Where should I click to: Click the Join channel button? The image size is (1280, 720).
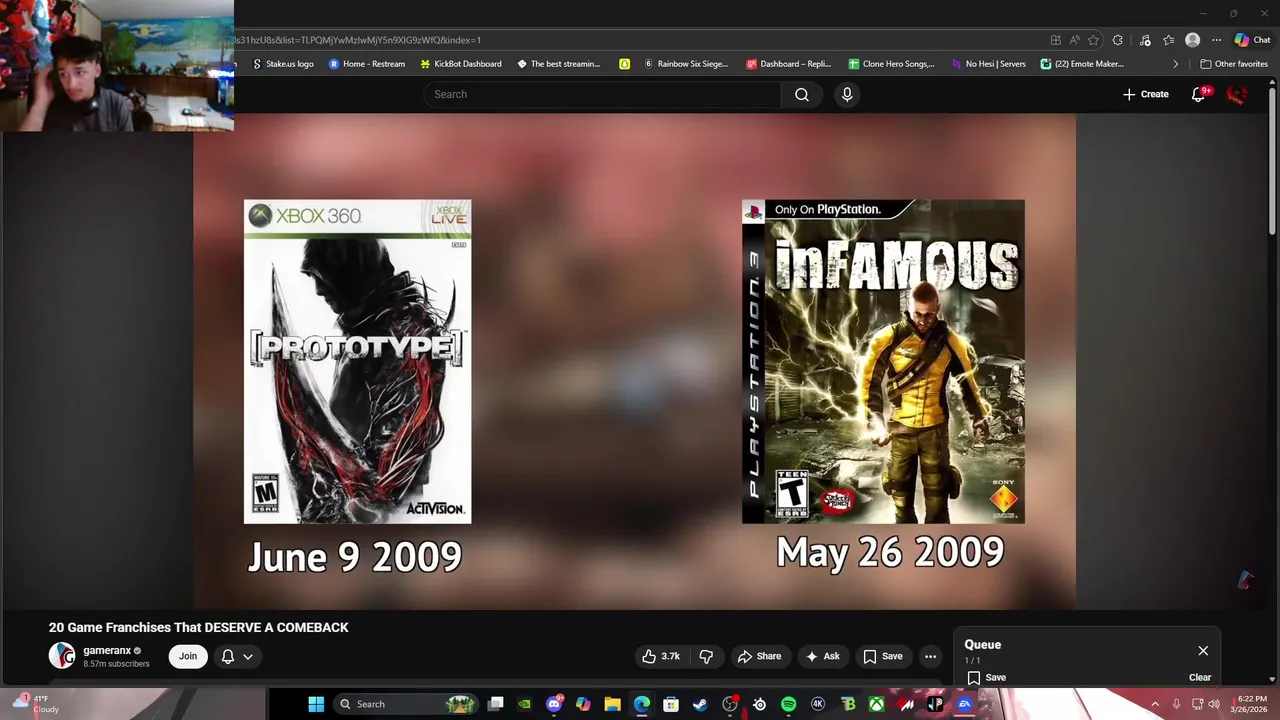(x=188, y=656)
